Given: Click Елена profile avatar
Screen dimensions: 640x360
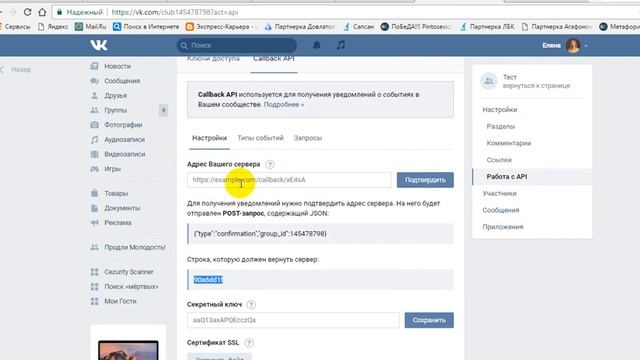Looking at the screenshot, I should (573, 45).
